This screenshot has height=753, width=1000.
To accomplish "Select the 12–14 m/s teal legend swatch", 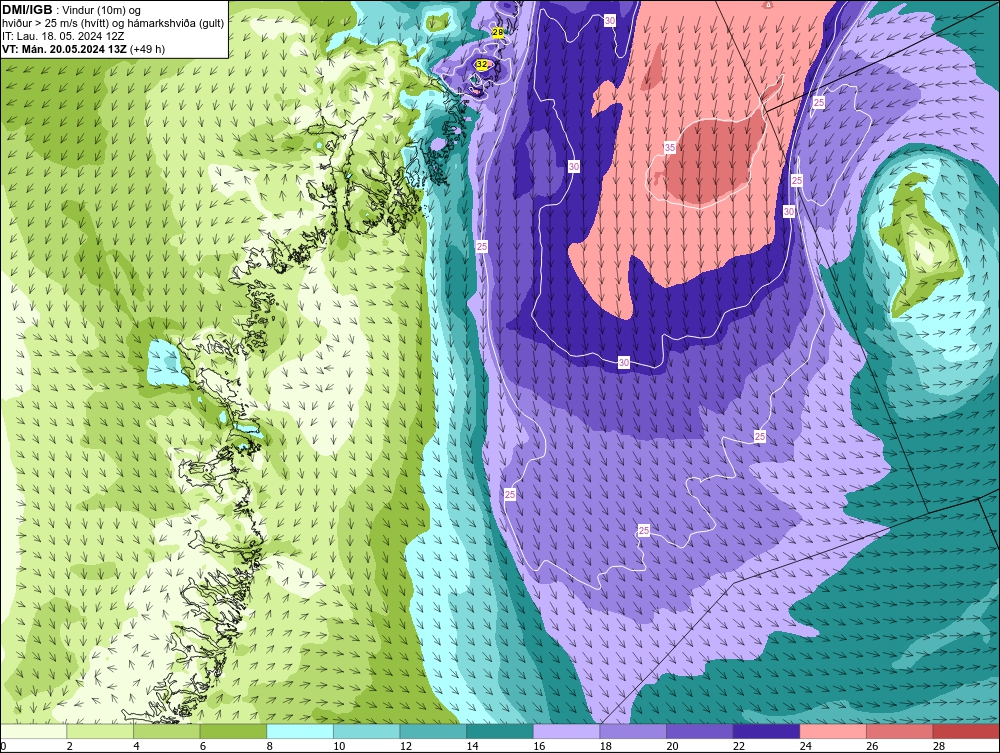I will coord(433,731).
